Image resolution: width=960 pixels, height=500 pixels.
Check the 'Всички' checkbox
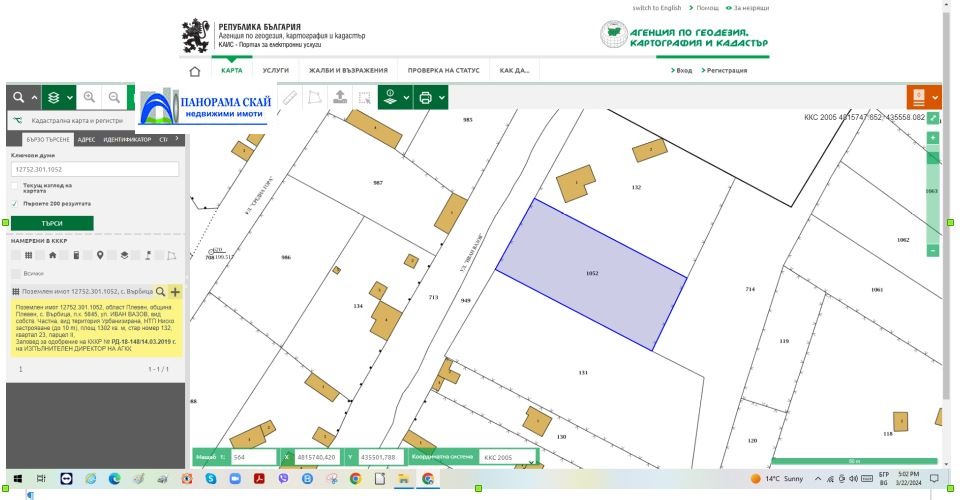tap(15, 273)
